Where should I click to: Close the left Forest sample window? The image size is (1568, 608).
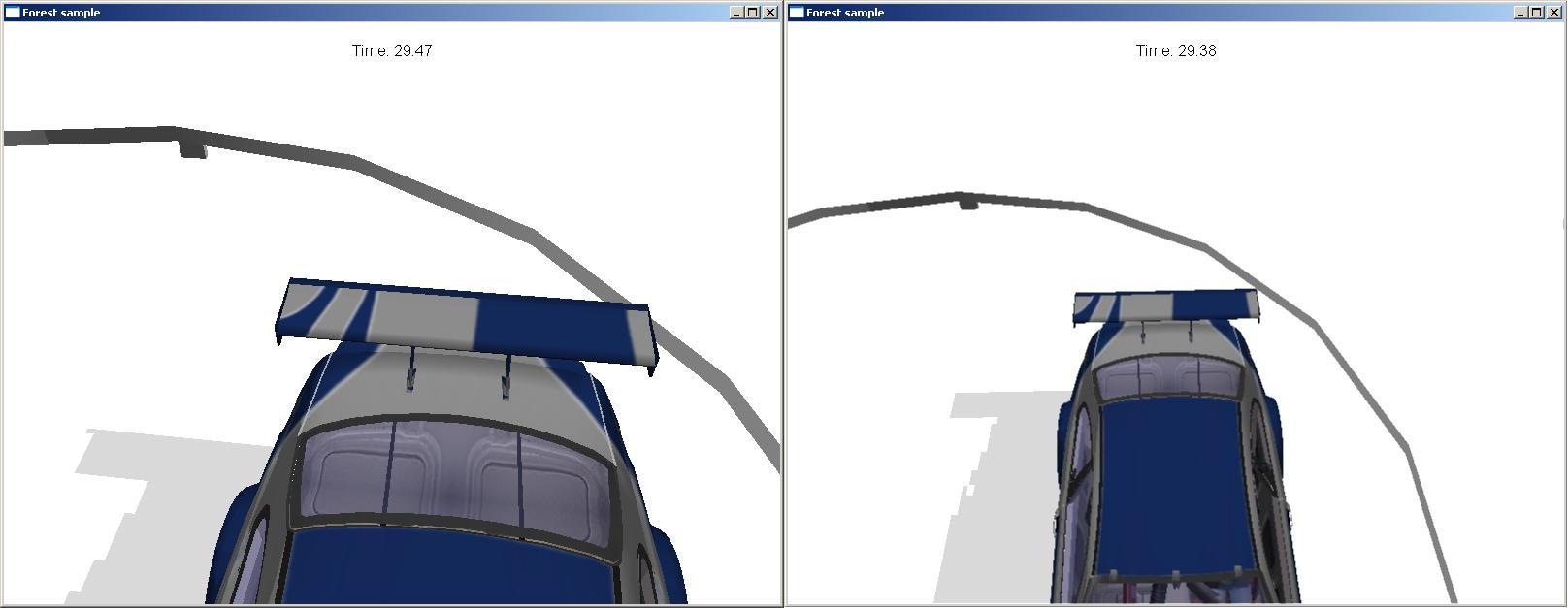[770, 13]
